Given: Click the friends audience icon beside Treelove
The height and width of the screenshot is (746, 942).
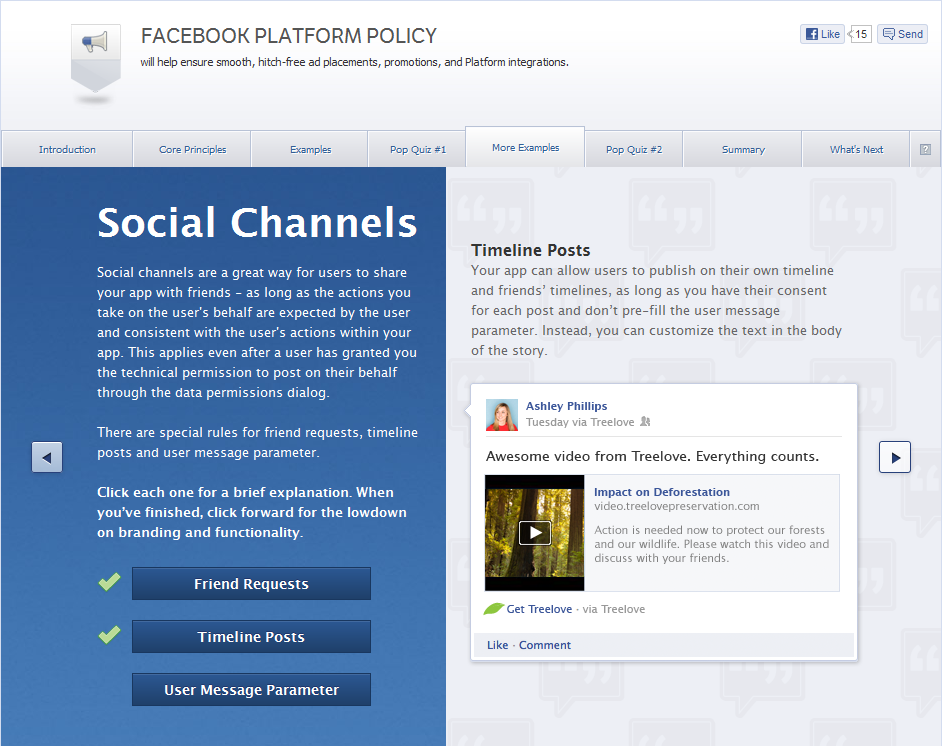Looking at the screenshot, I should 645,422.
